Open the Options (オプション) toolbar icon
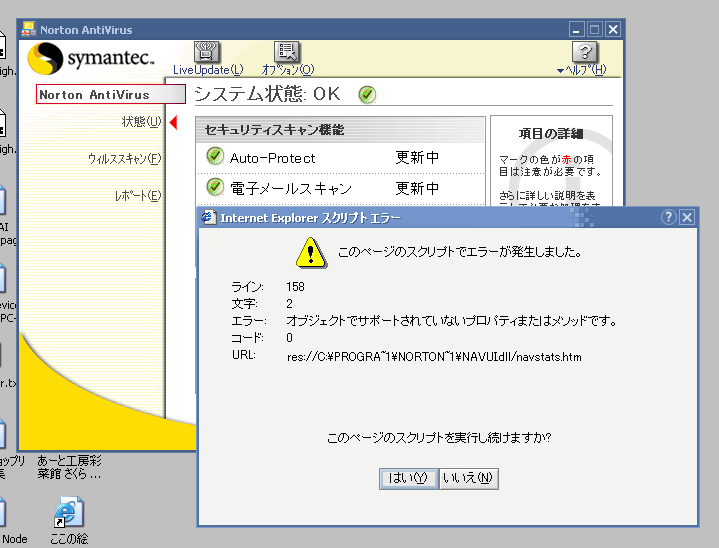 (287, 52)
